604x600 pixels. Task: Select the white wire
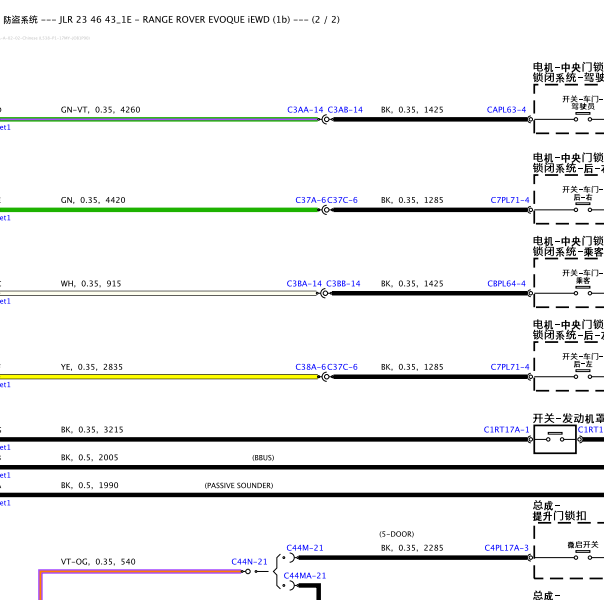[x=159, y=293]
